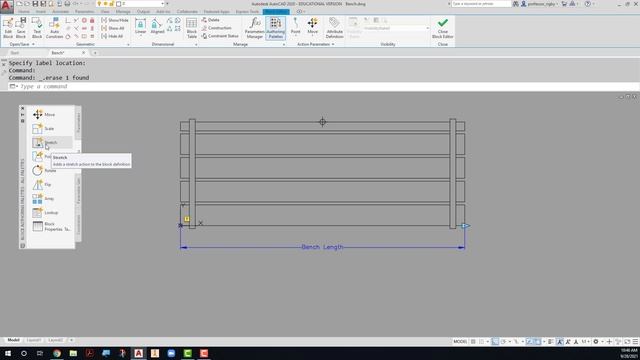Open the Manage ribbon tab
This screenshot has width=640, height=360.
click(123, 12)
